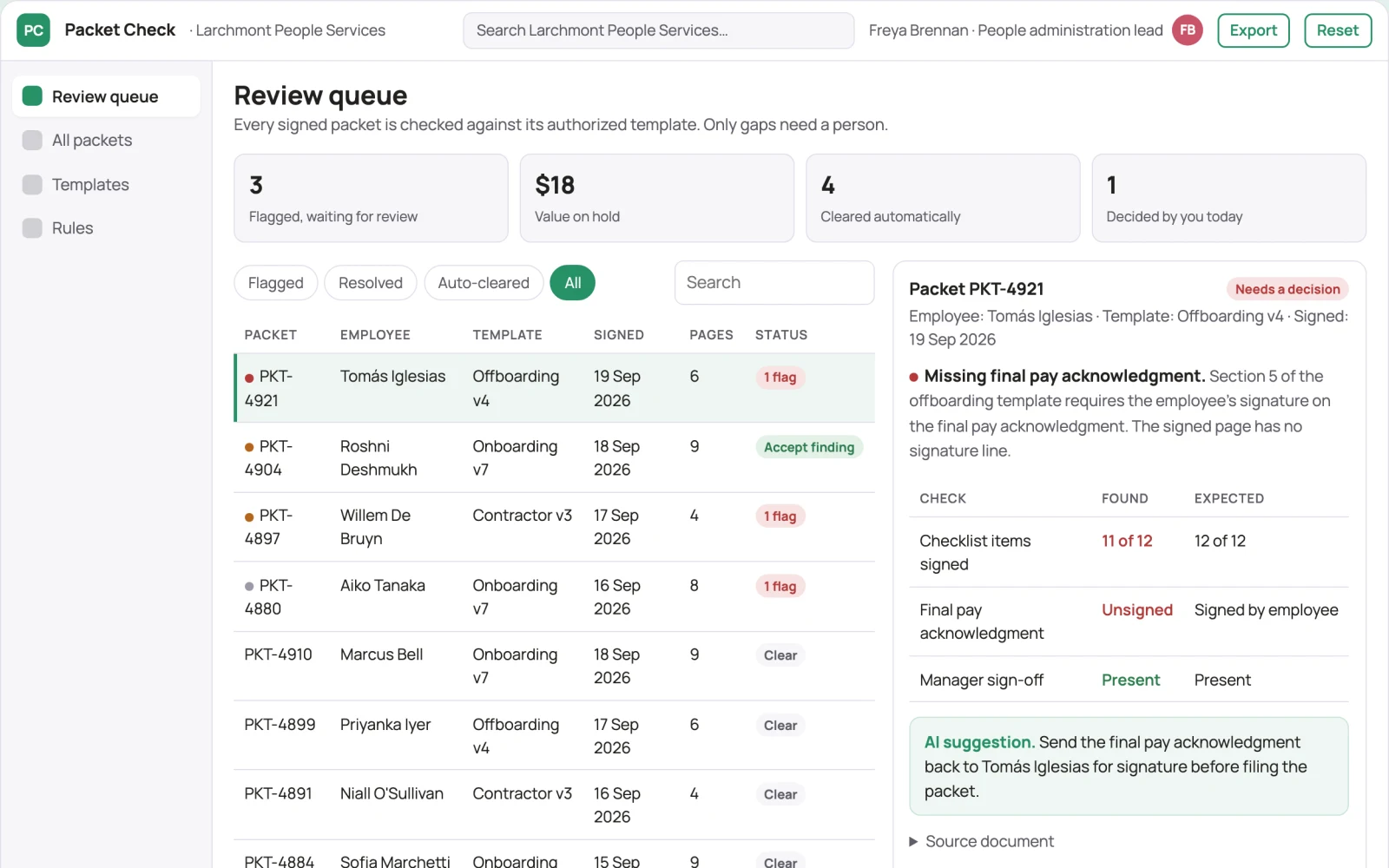Select packet PKT-4921 in the table
Image resolution: width=1389 pixels, height=868 pixels.
coord(554,388)
